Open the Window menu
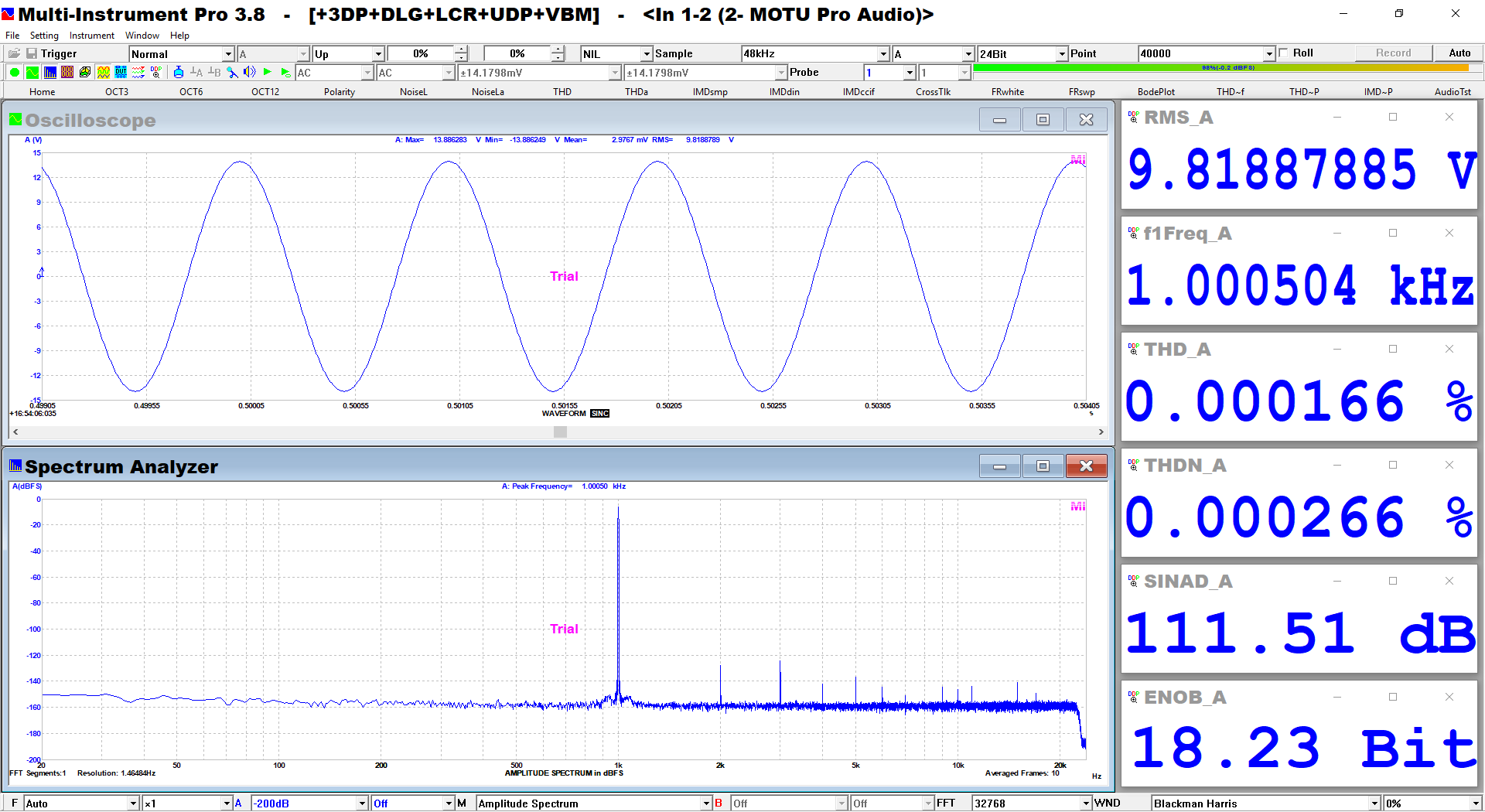Viewport: 1485px width, 812px height. (142, 36)
